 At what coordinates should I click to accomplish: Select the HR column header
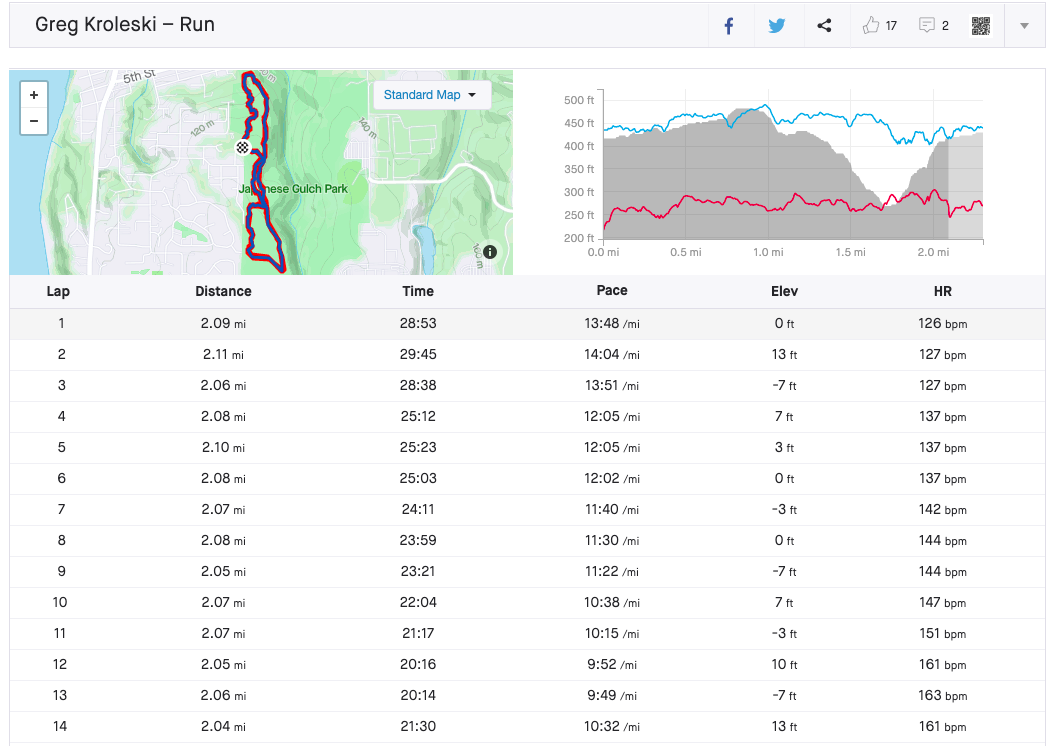(942, 291)
